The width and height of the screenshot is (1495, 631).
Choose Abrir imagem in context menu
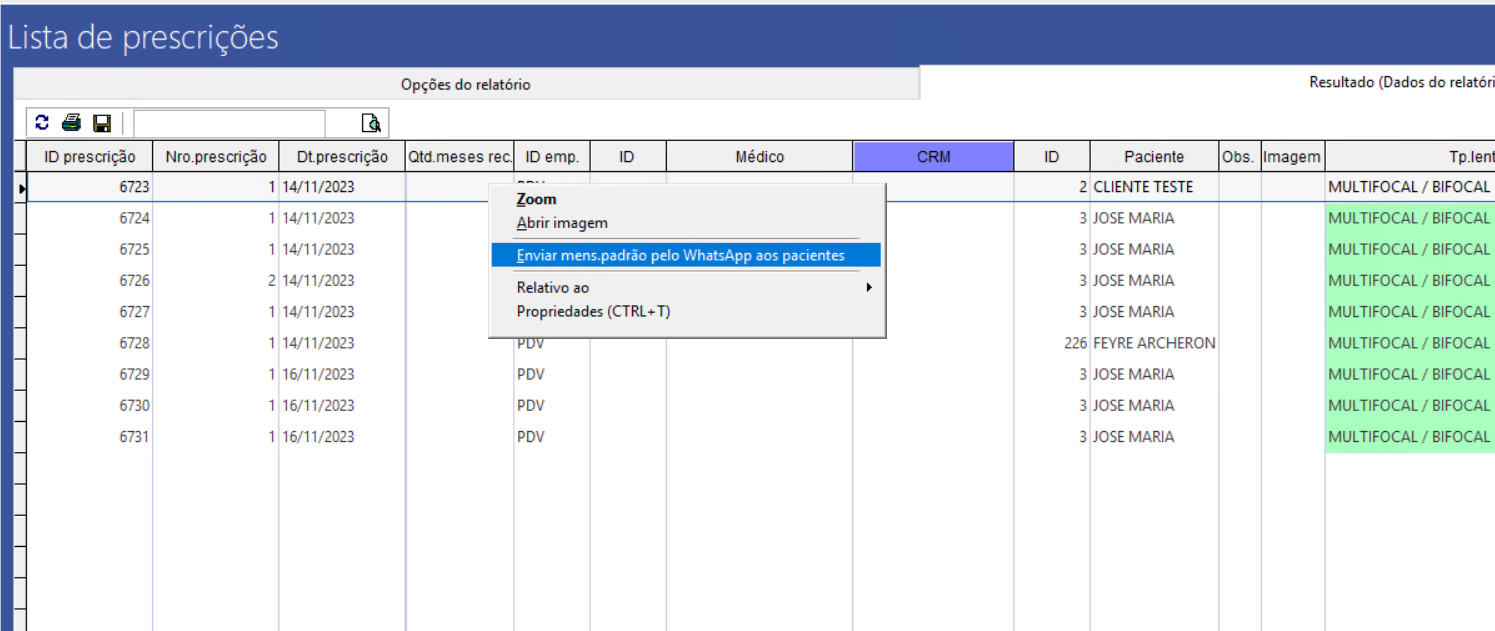562,223
